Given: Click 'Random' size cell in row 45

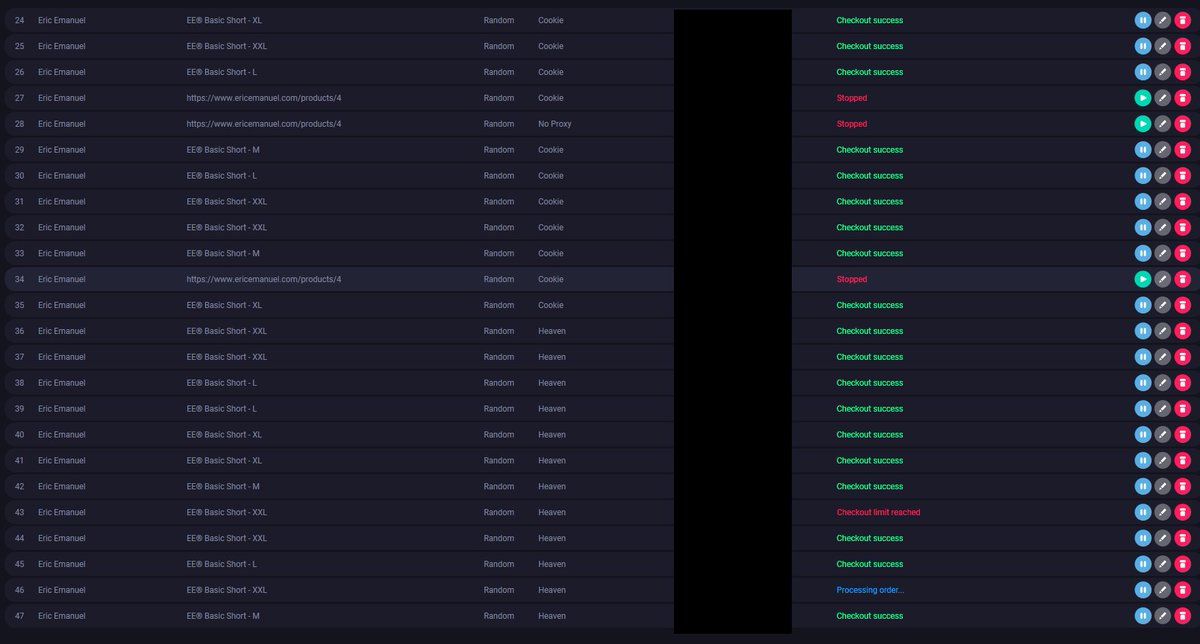Looking at the screenshot, I should pos(499,564).
